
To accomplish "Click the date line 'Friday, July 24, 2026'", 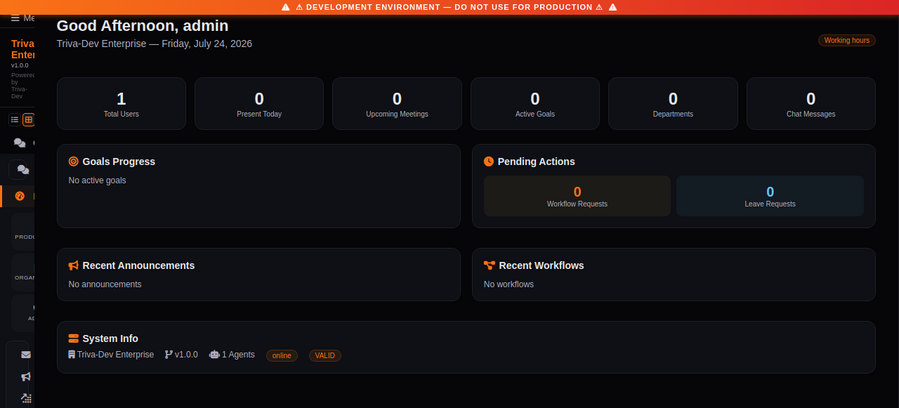I will [x=207, y=44].
